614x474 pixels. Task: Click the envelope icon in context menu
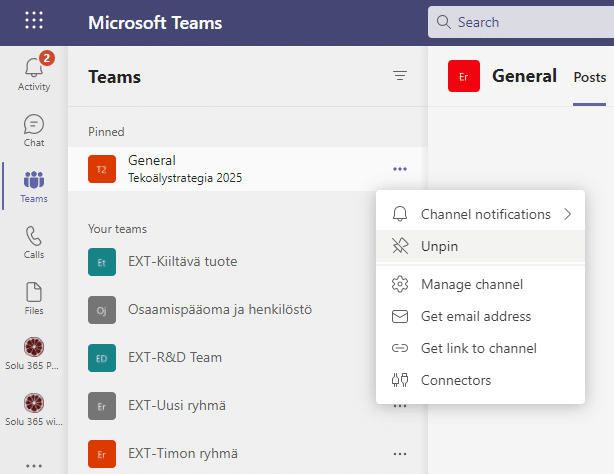[400, 316]
